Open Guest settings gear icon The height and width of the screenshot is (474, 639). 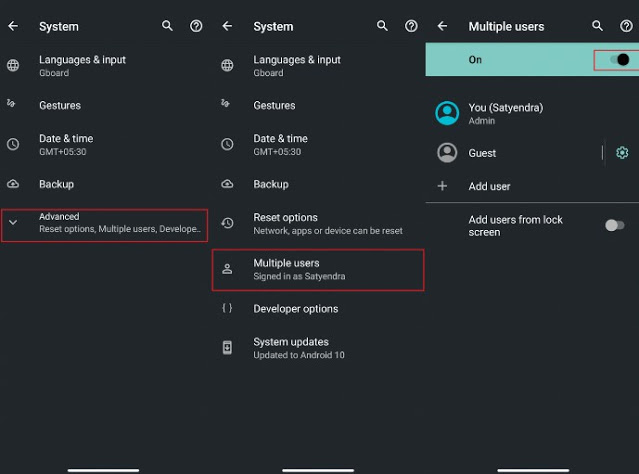point(622,153)
